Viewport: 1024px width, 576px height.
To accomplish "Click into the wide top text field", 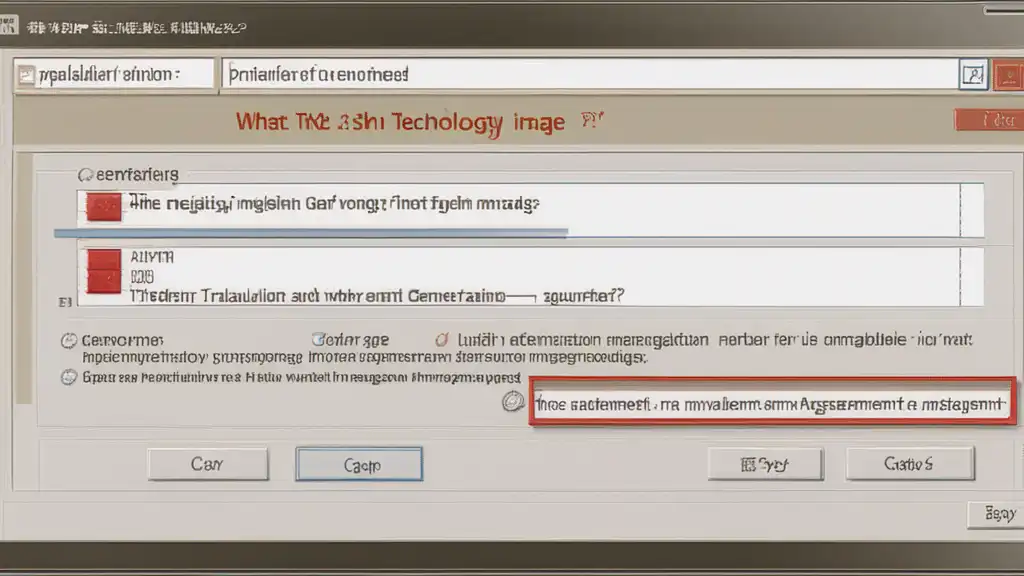I will coord(590,74).
